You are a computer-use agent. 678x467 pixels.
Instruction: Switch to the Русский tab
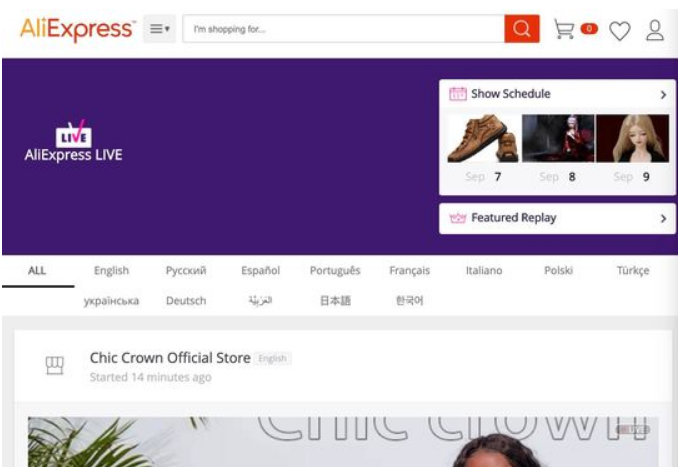point(186,271)
